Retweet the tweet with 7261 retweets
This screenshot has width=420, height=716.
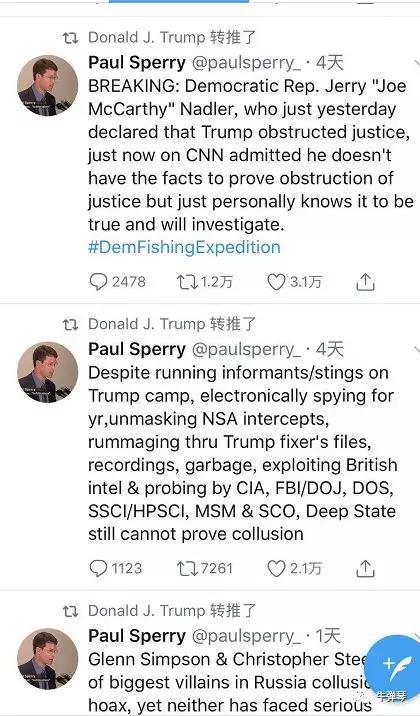(x=205, y=568)
